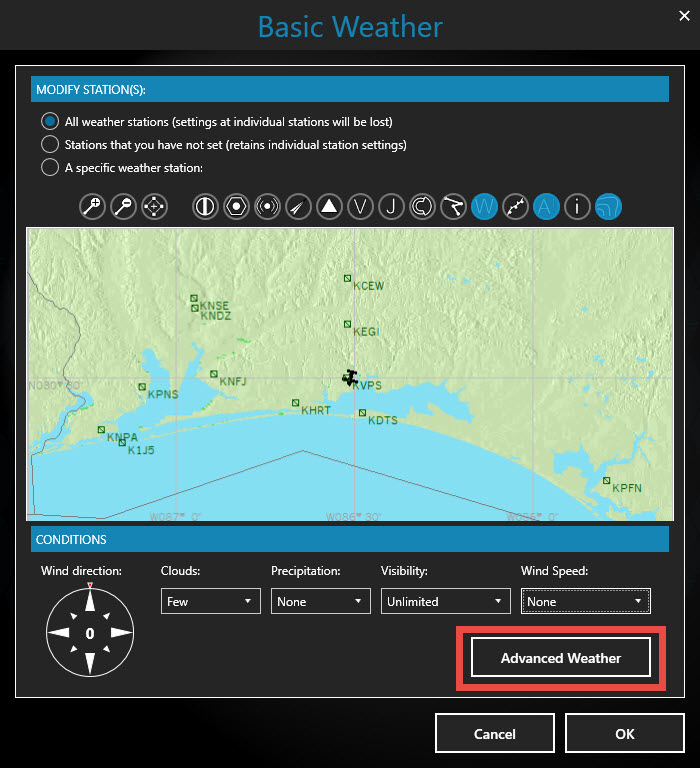Image resolution: width=700 pixels, height=768 pixels.
Task: Select All weather stations radio option
Action: pos(50,121)
